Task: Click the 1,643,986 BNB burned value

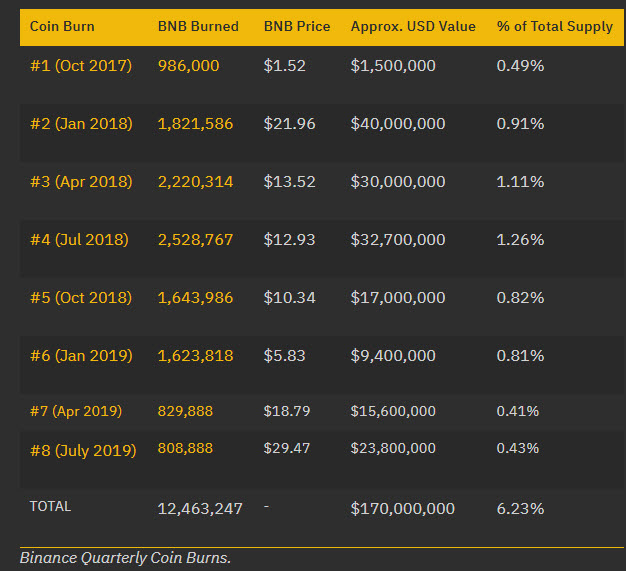Action: [x=195, y=298]
